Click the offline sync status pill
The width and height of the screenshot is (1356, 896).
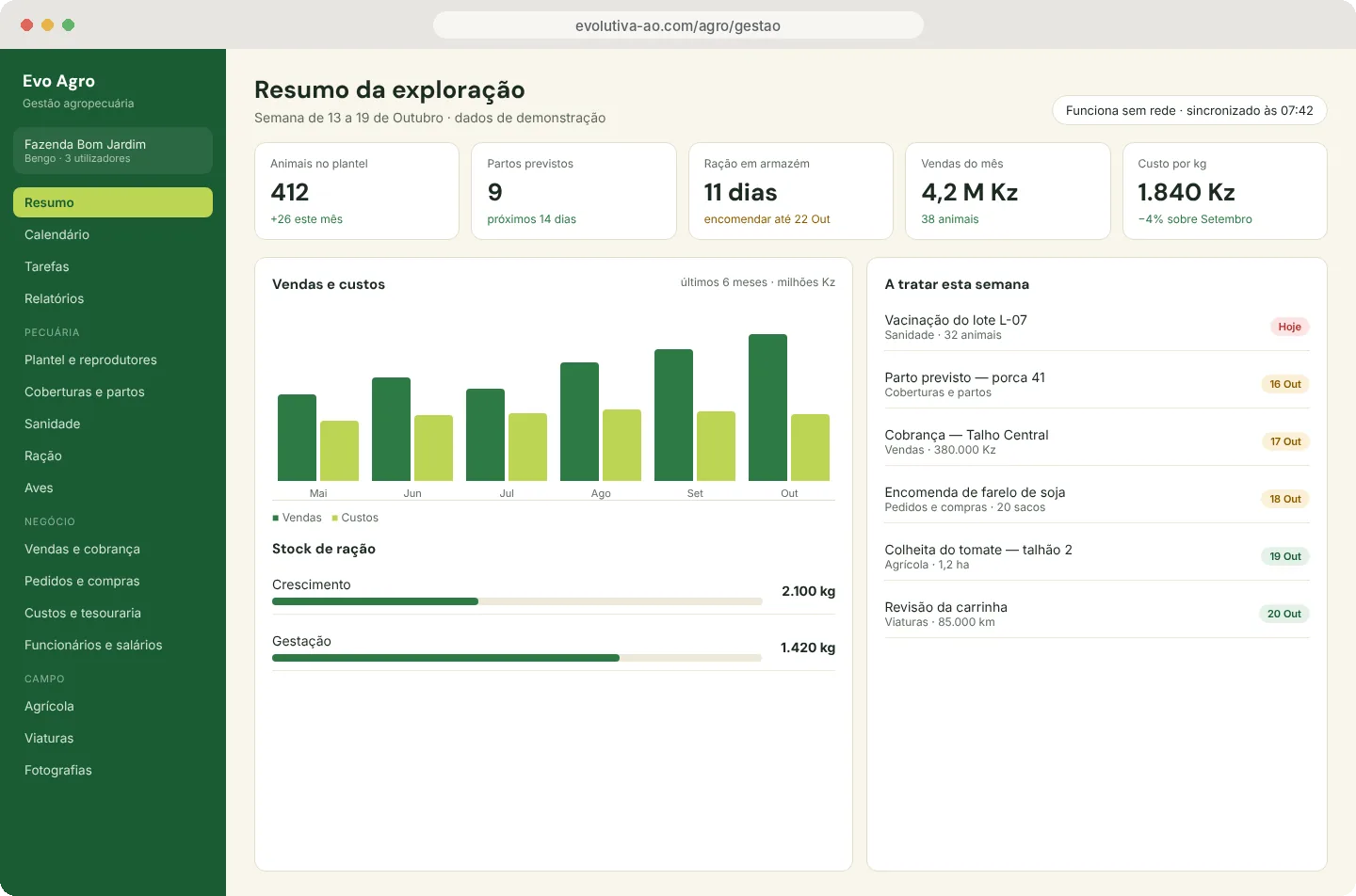pyautogui.click(x=1189, y=110)
